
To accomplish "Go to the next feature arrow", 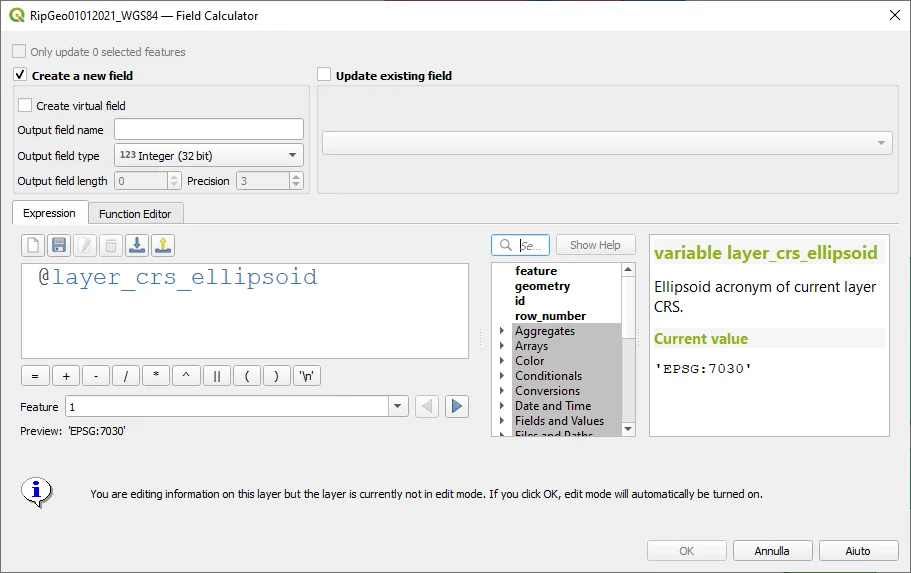I will click(x=457, y=406).
